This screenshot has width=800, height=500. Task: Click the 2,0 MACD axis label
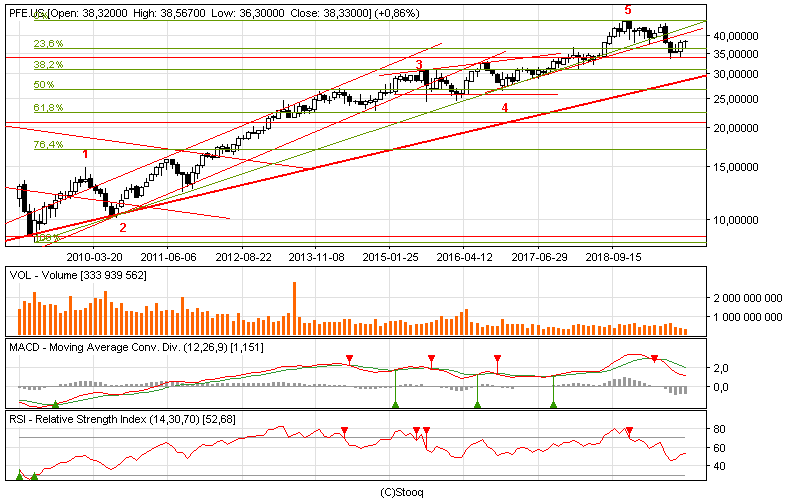721,368
